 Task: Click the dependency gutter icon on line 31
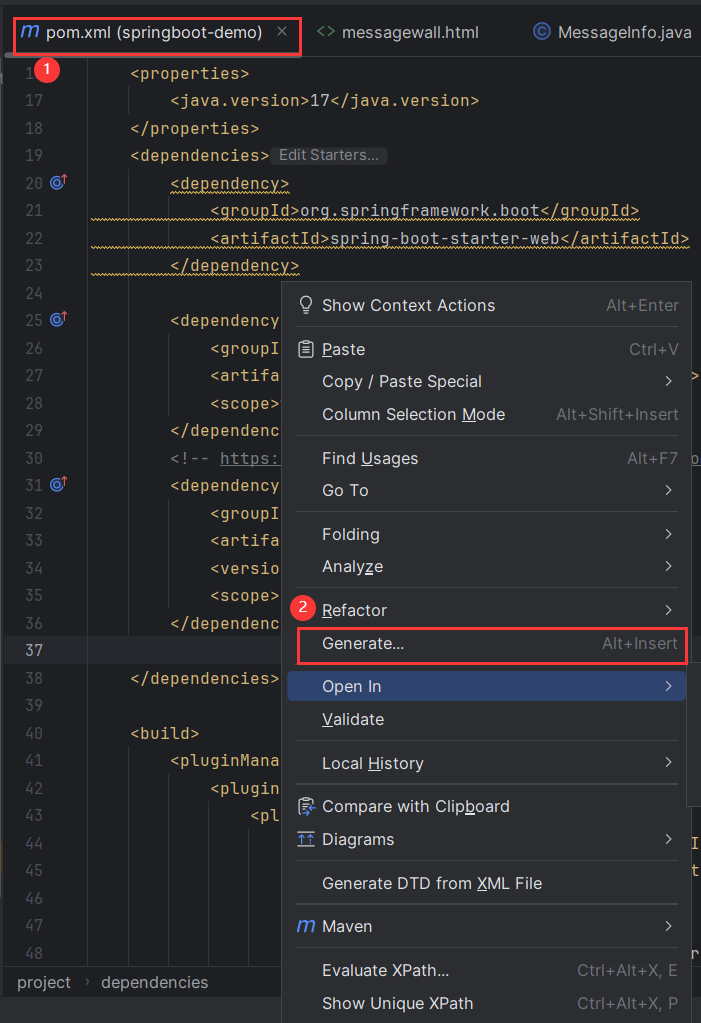pos(59,485)
